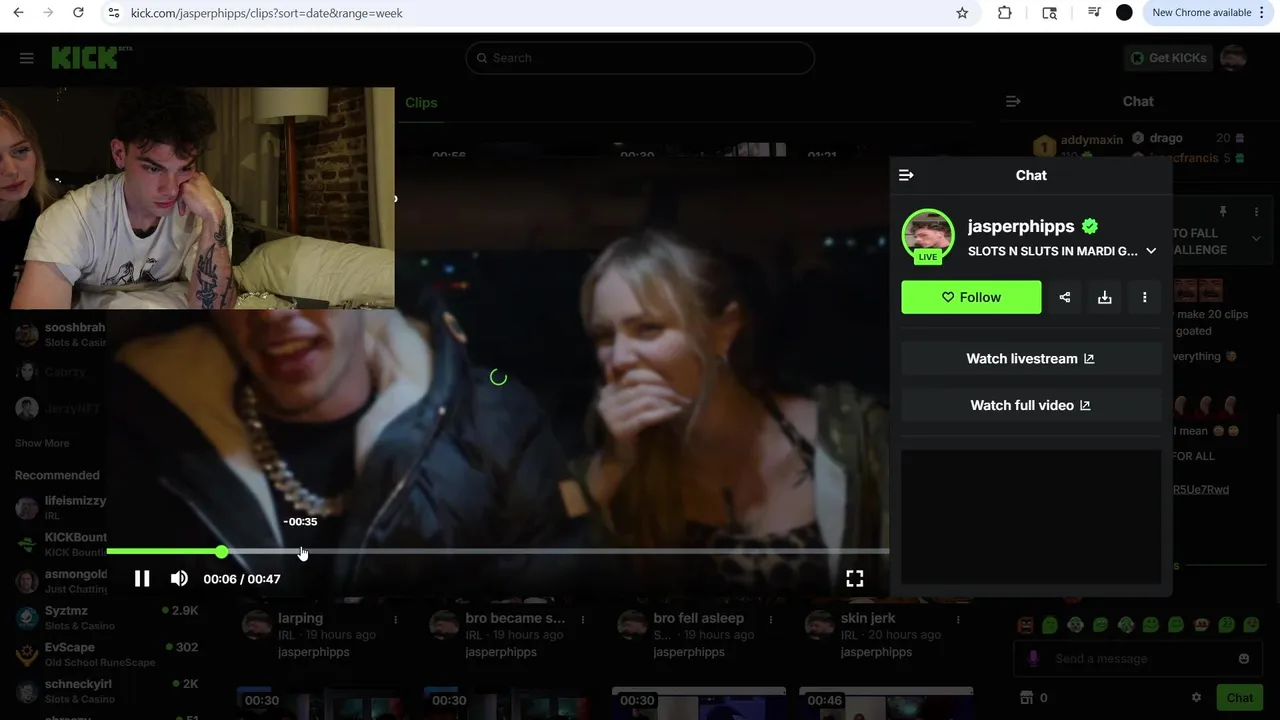The image size is (1280, 720).
Task: Open Watch livestream link
Action: coord(1031,358)
